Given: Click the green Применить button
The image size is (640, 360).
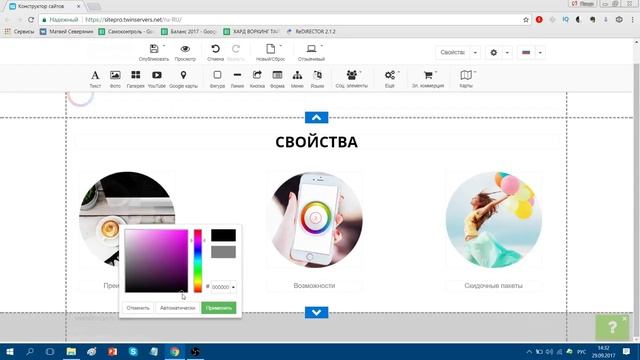Looking at the screenshot, I should (219, 308).
